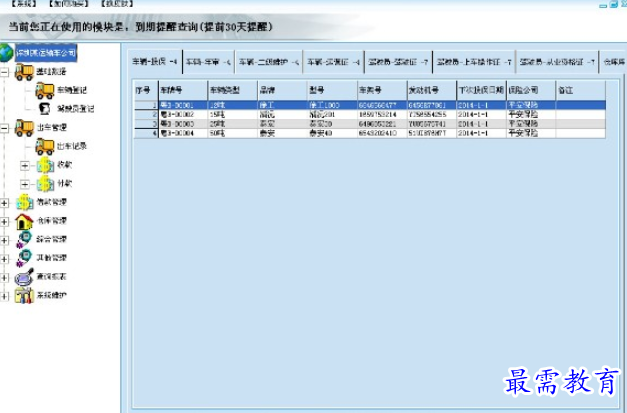Click the truck icon beside 车辆登记
Screen dimensions: 627x413
pyautogui.click(x=44, y=90)
